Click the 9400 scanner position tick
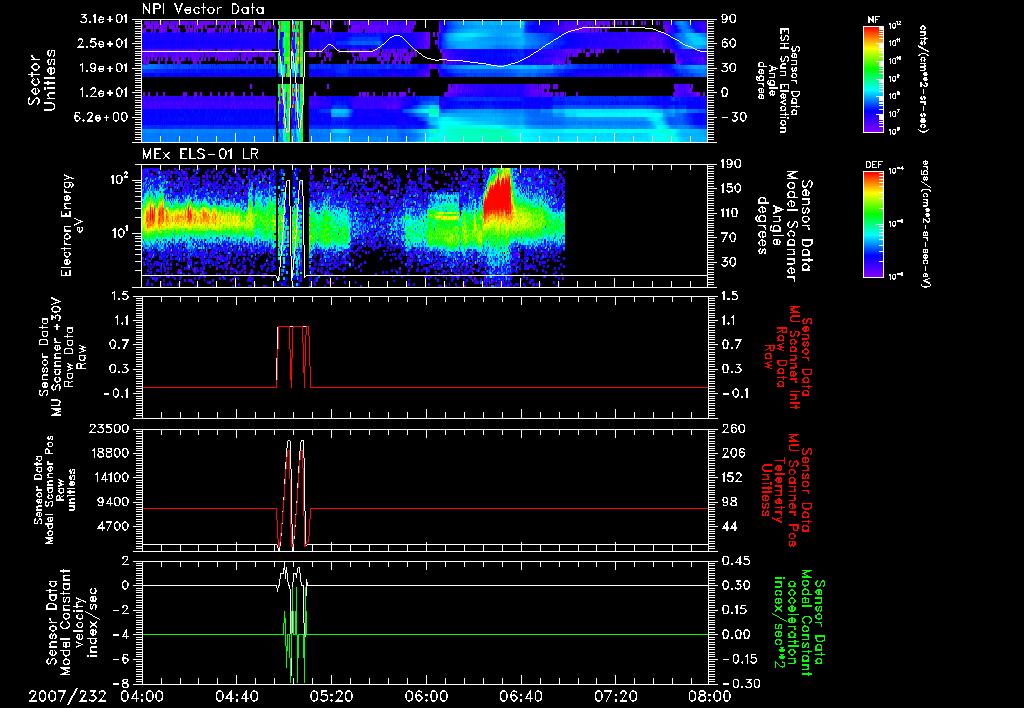Screen dimensions: 1024x708 click(x=114, y=502)
